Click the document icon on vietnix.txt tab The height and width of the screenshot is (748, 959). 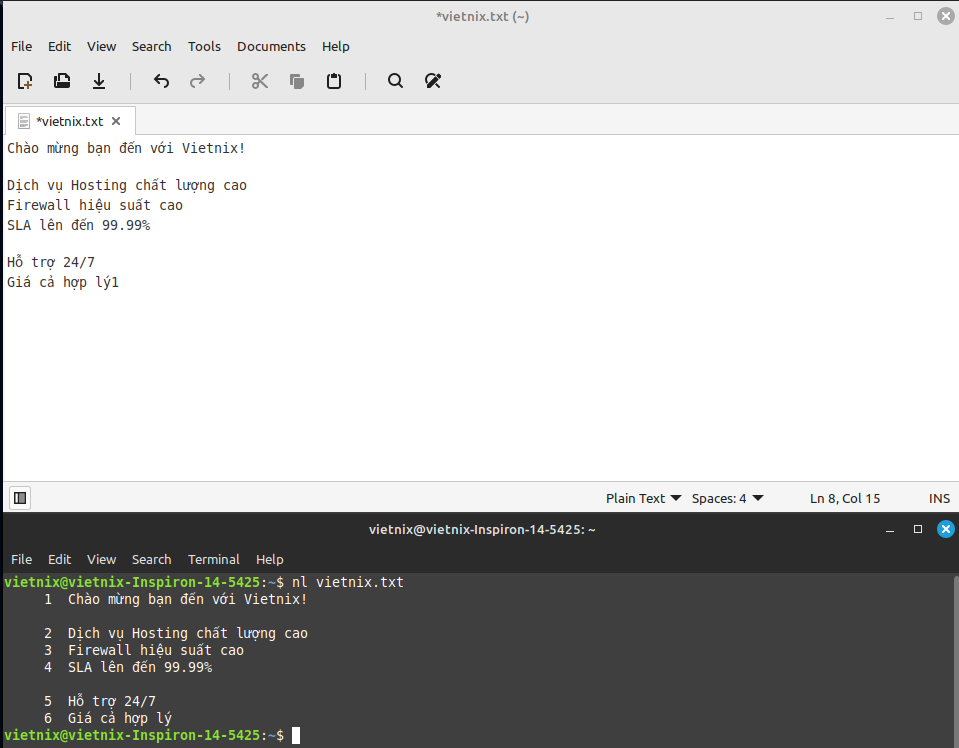coord(24,121)
